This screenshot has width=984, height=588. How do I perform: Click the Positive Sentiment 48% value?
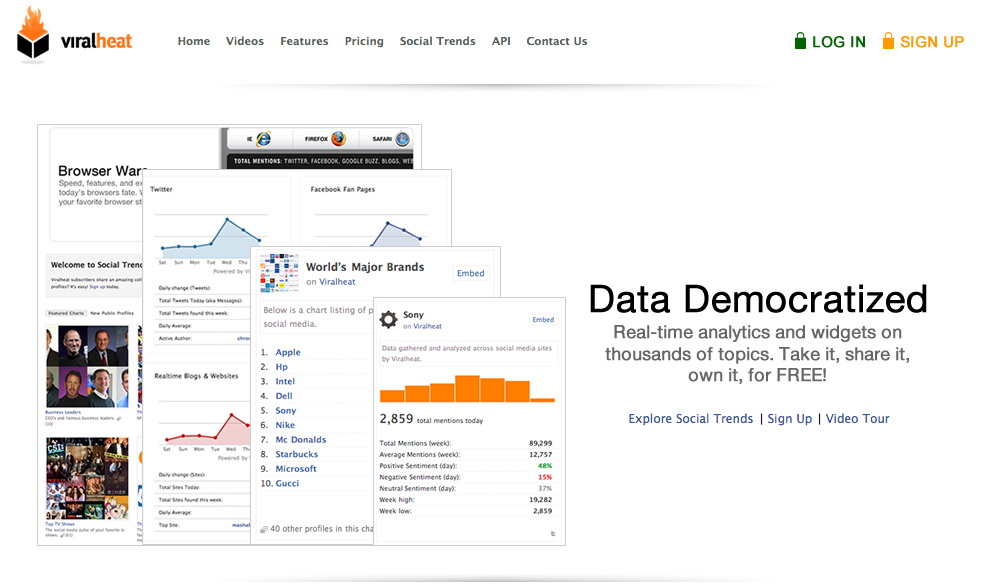[x=545, y=466]
